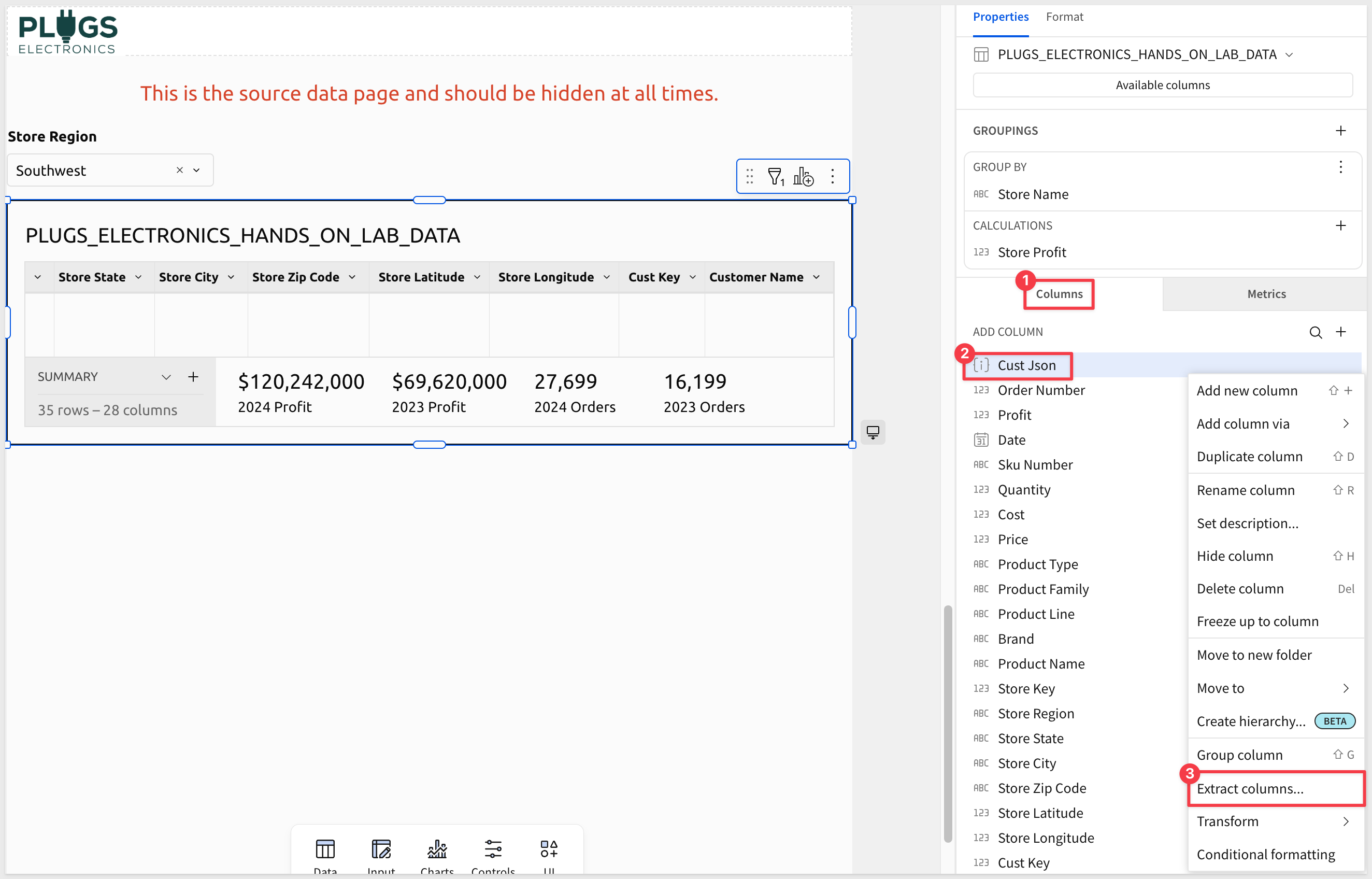Viewport: 1372px width, 879px height.
Task: Click the plus icon next to Groupings
Action: (1340, 131)
